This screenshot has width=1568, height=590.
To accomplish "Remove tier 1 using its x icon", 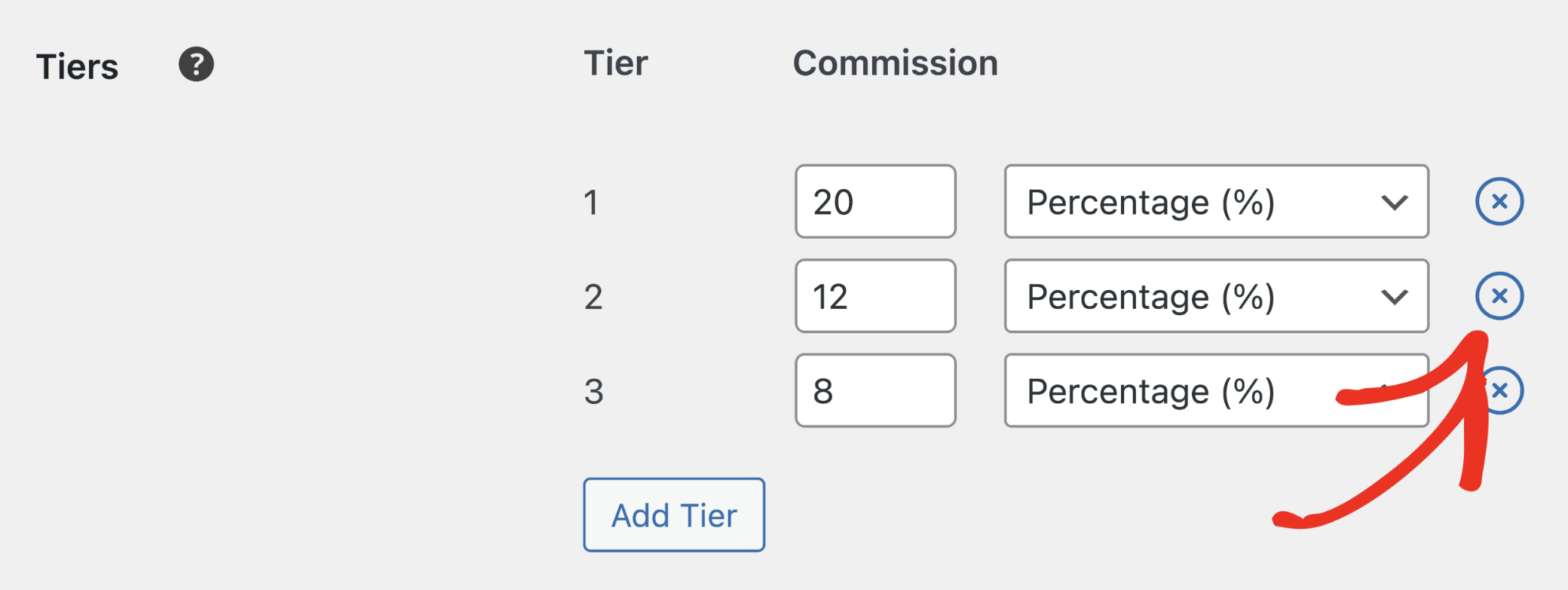I will point(1498,201).
